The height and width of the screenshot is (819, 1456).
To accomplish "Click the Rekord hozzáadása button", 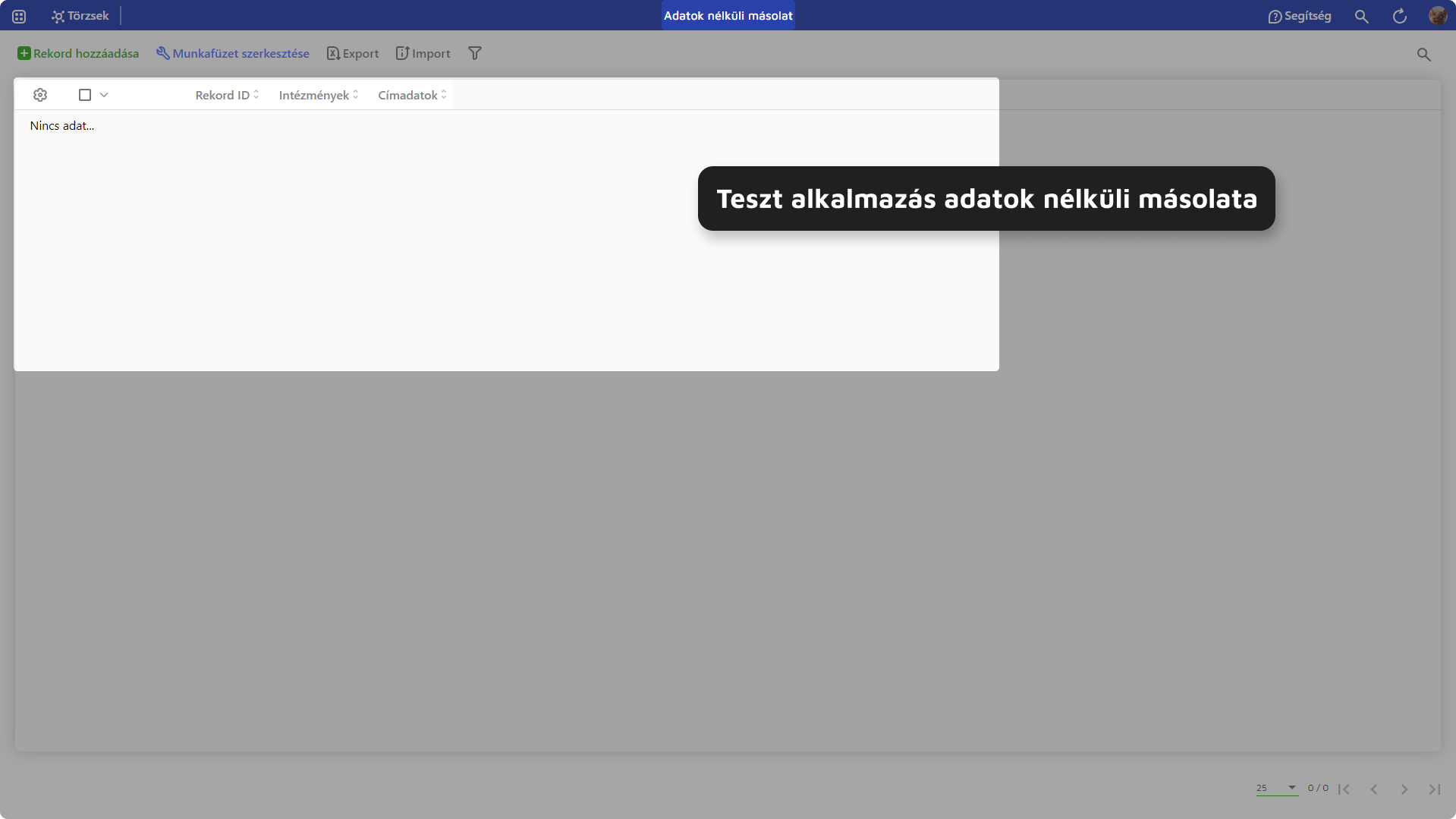I will click(x=78, y=52).
